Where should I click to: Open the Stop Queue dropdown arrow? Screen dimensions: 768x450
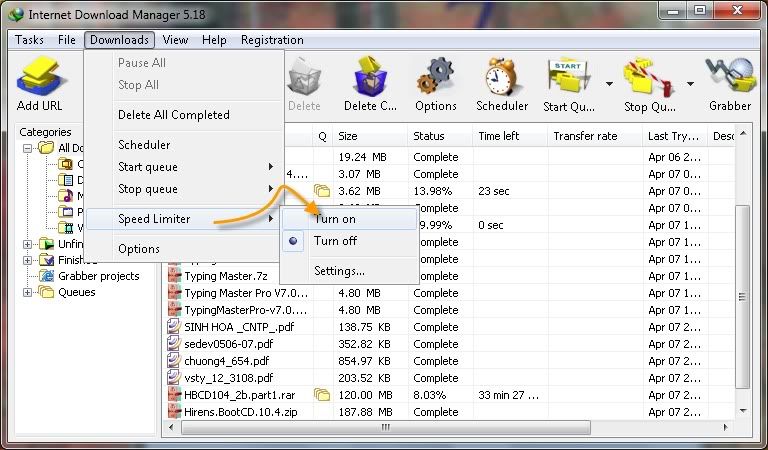pyautogui.click(x=690, y=83)
